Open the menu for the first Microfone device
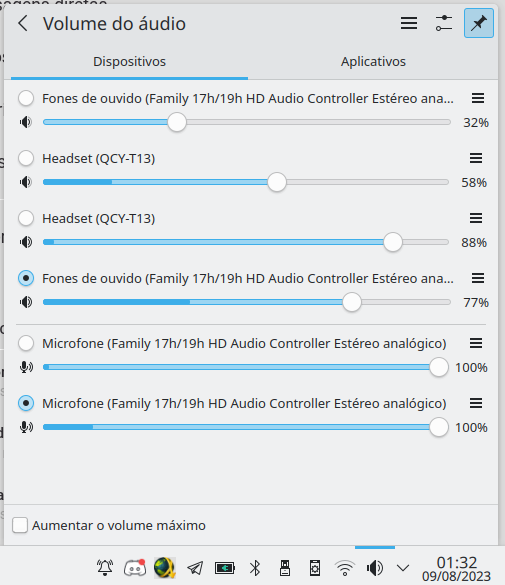 [x=476, y=343]
